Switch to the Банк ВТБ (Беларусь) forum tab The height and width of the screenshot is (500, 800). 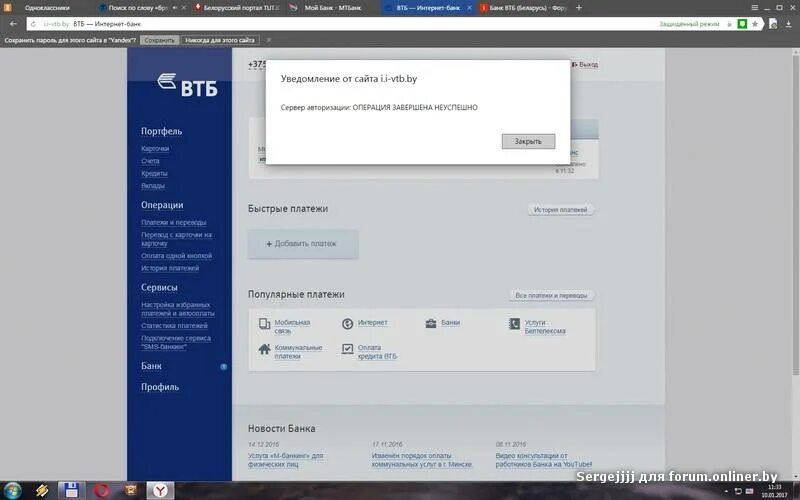524,8
